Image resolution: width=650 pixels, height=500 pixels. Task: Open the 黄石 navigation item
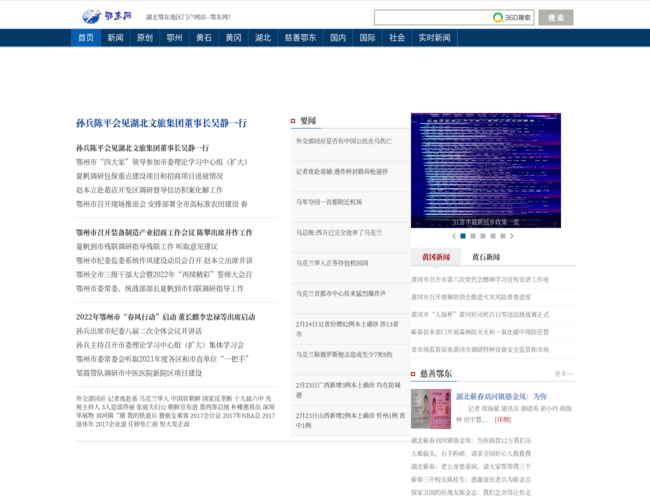pyautogui.click(x=204, y=38)
